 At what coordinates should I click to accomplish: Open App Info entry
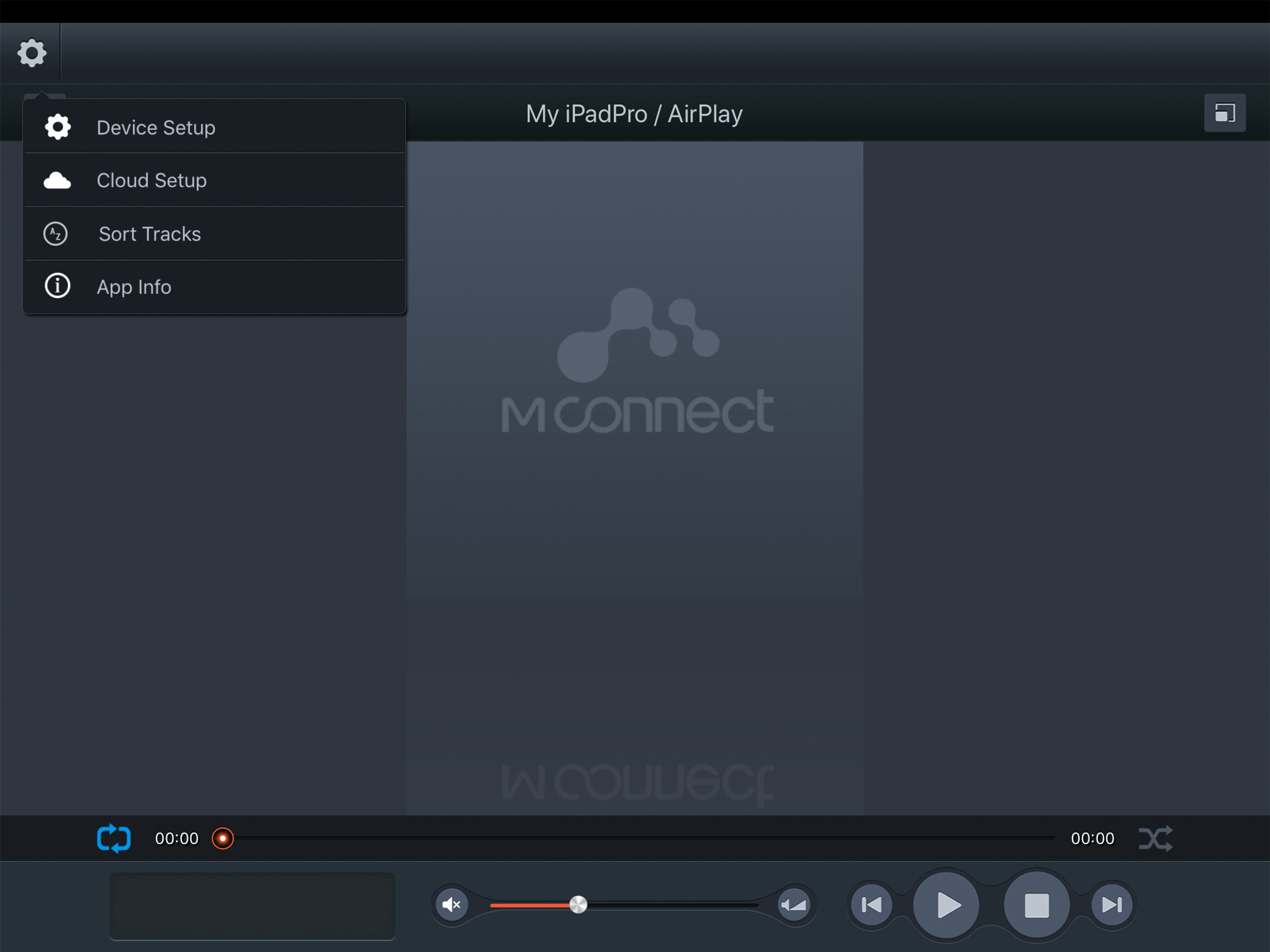point(133,286)
